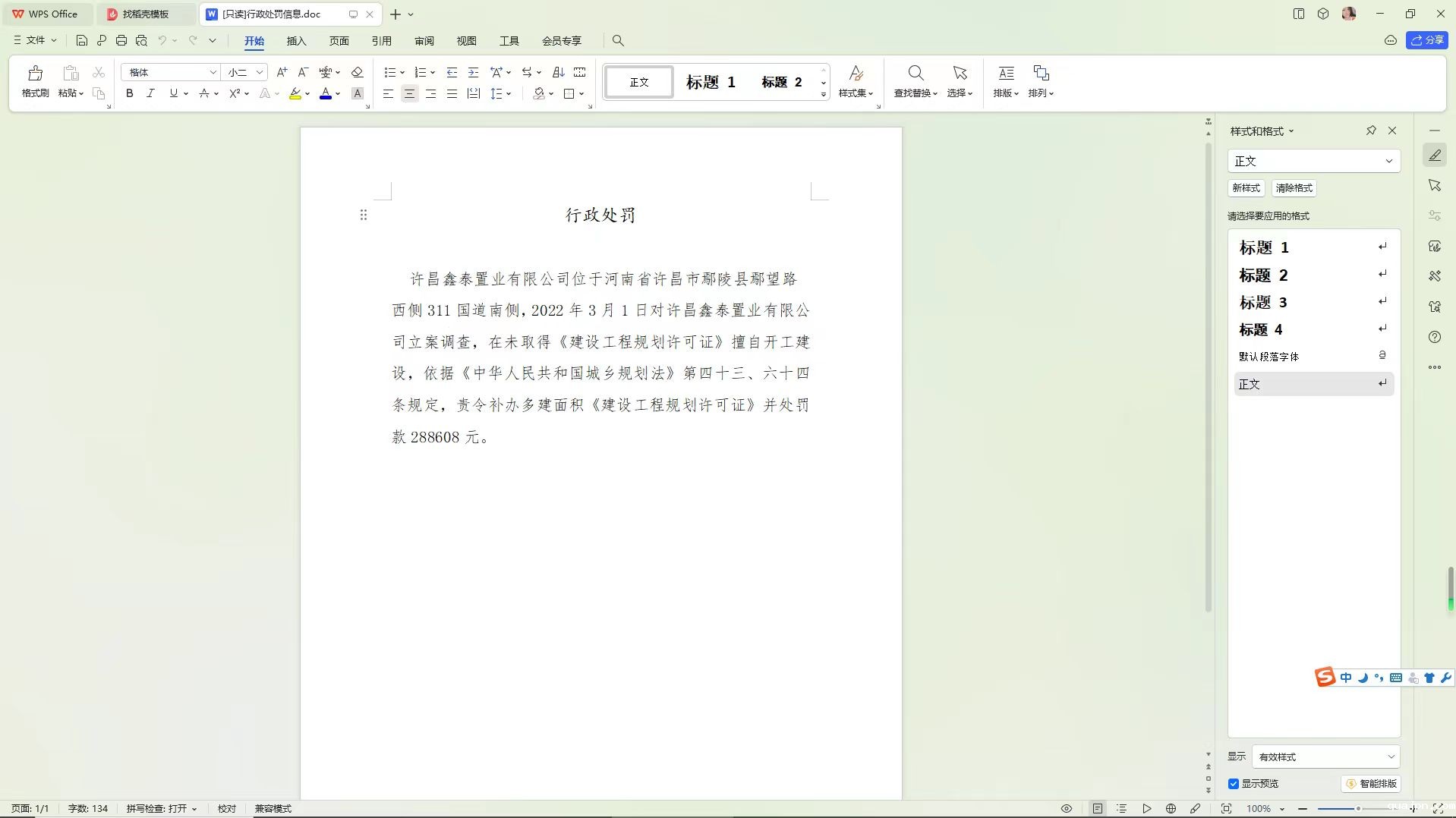This screenshot has height=818, width=1456.
Task: Open the 显示 有效样式 dropdown
Action: 1325,757
